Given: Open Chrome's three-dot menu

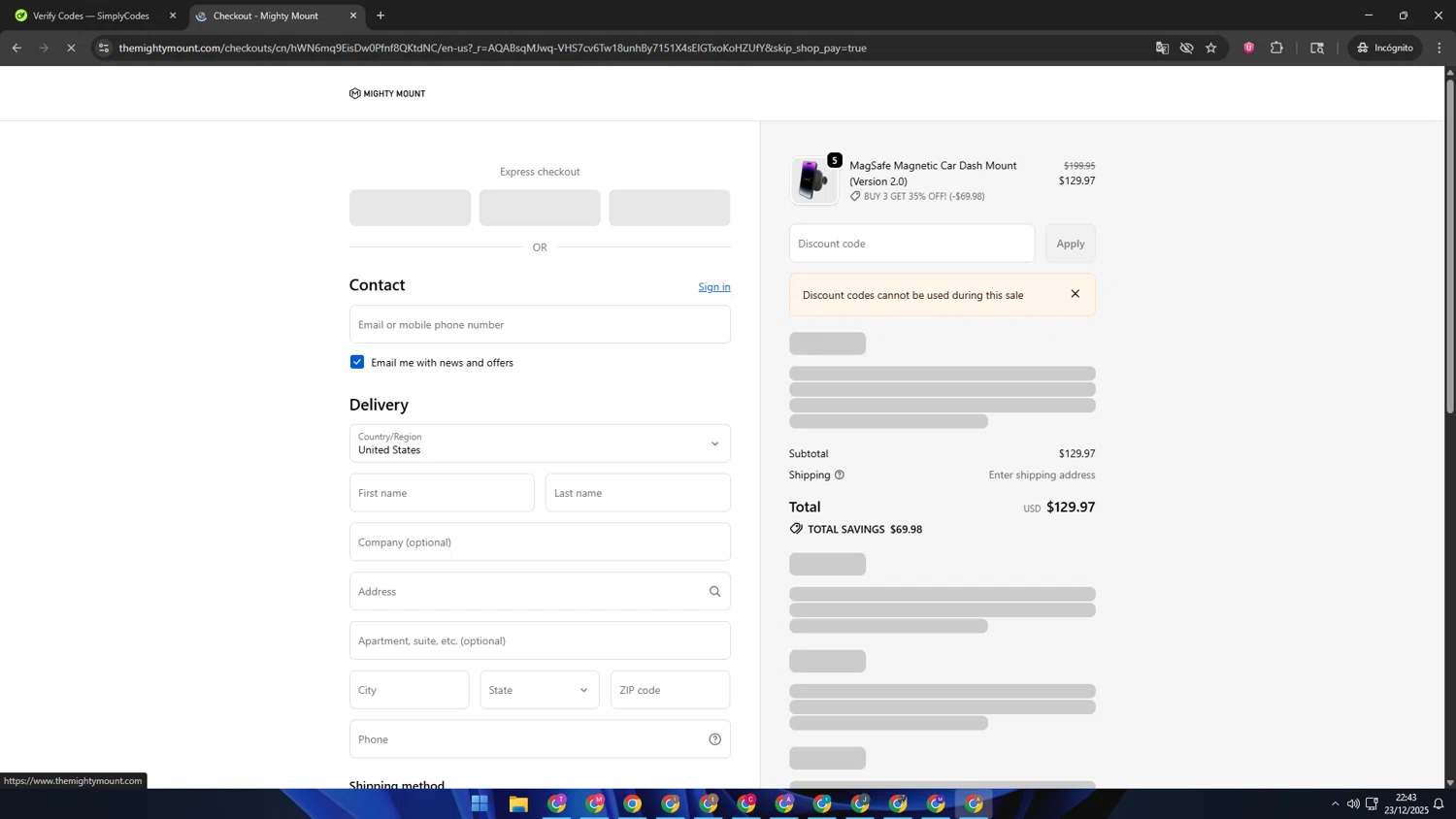Looking at the screenshot, I should click(1439, 48).
